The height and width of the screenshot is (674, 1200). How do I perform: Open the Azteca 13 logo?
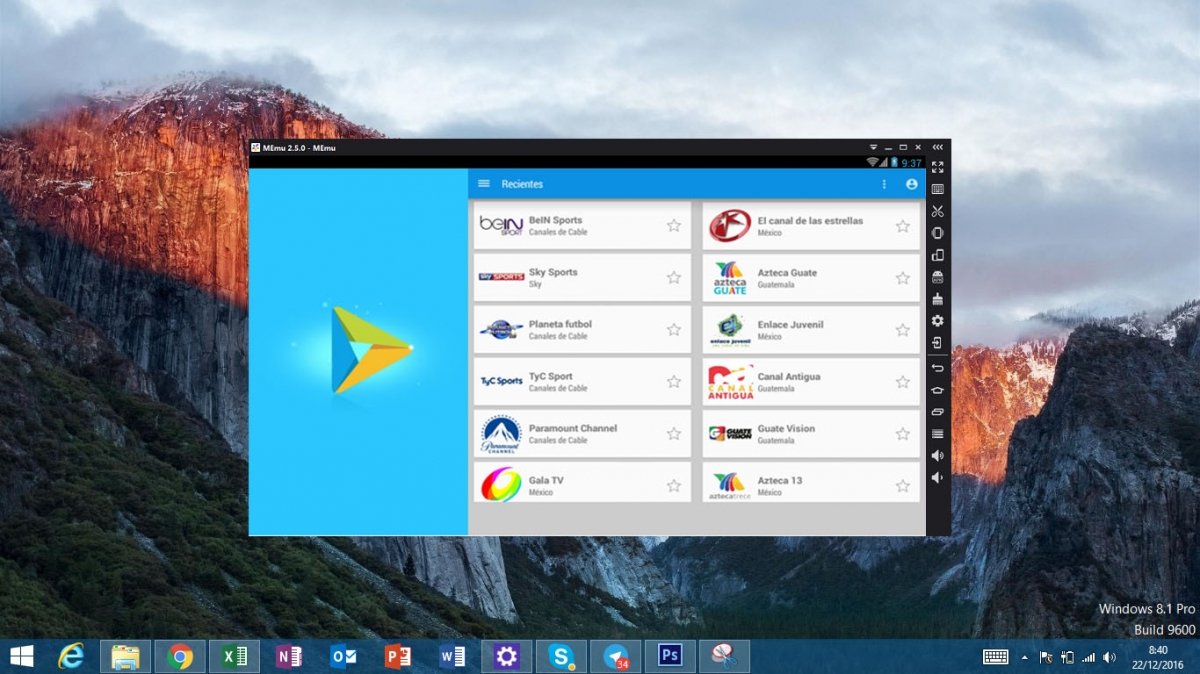[x=730, y=486]
